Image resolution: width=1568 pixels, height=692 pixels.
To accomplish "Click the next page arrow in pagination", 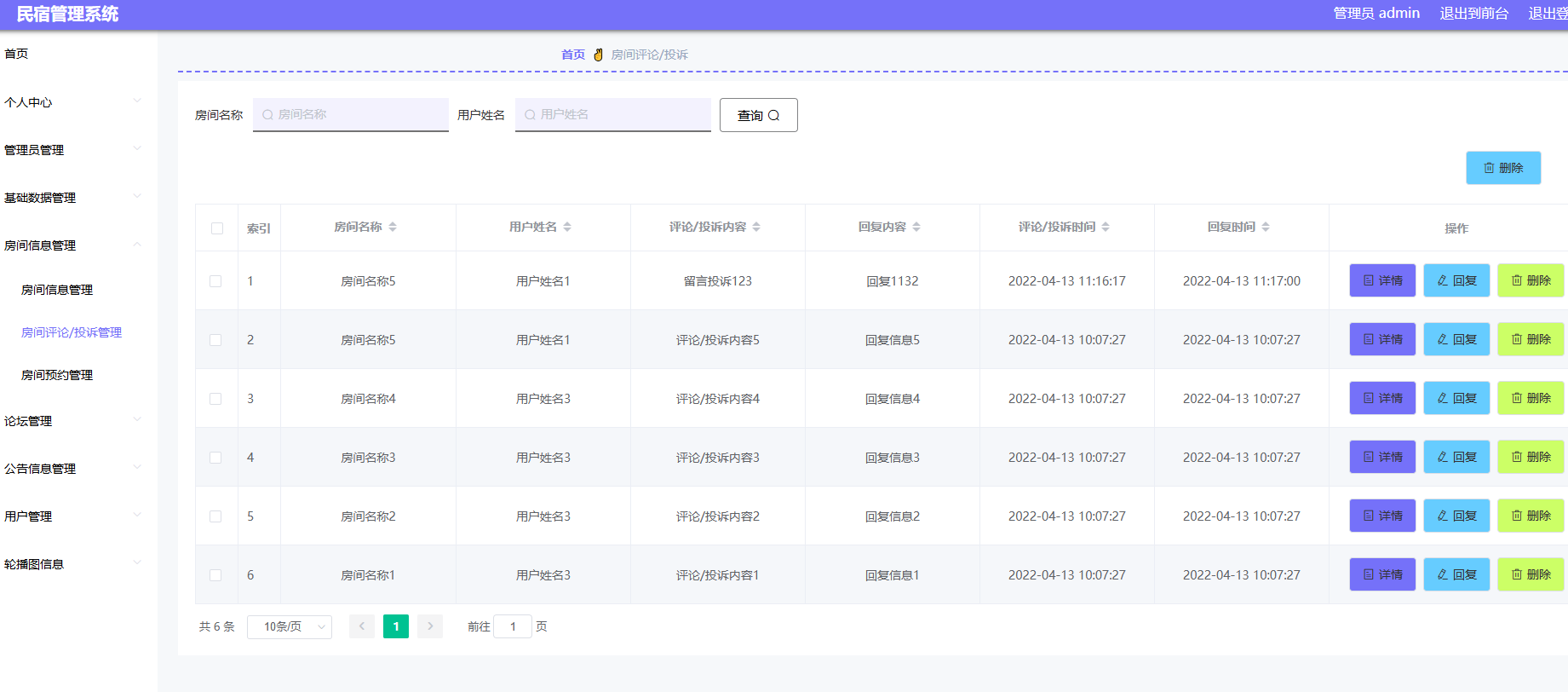I will 430,626.
